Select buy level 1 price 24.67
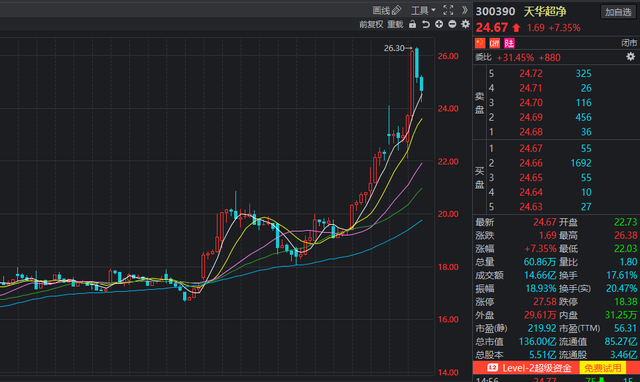This screenshot has width=640, height=382. [x=531, y=149]
